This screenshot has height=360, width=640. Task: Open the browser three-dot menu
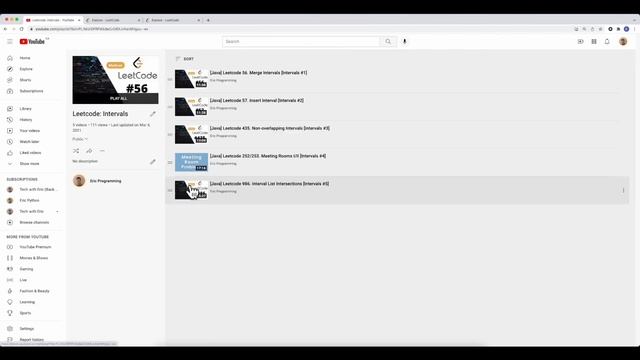(634, 29)
